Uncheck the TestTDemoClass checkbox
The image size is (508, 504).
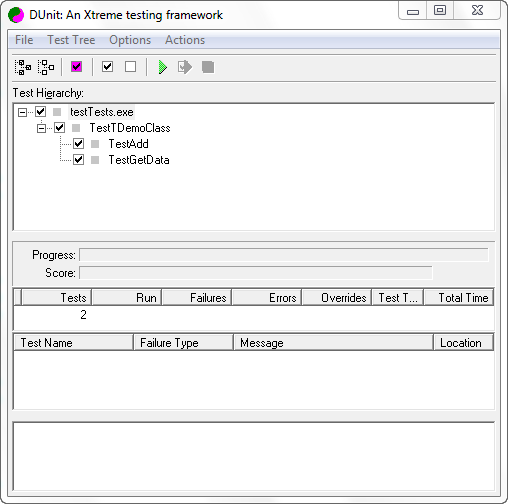click(x=60, y=127)
